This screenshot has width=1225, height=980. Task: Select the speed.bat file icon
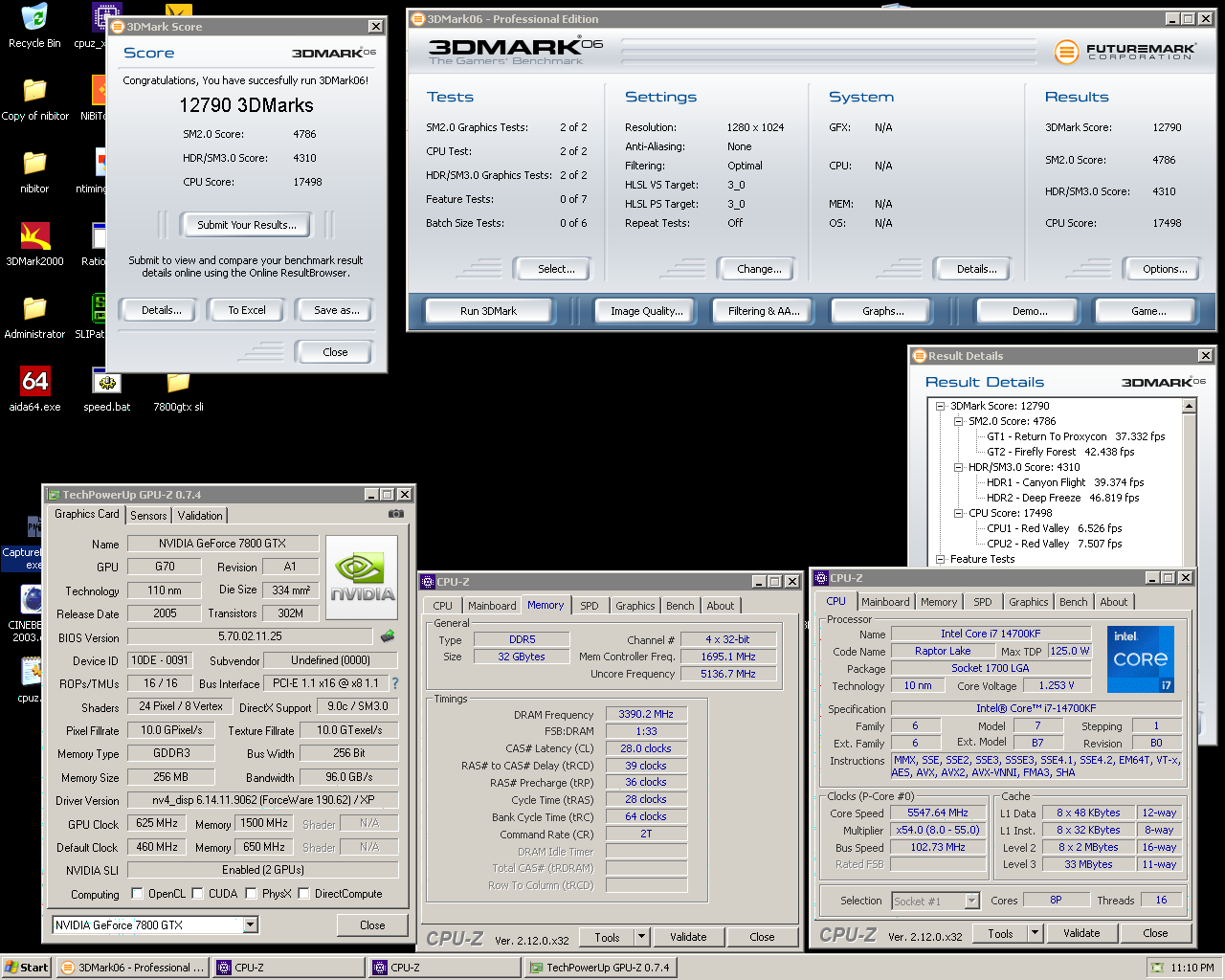[107, 390]
